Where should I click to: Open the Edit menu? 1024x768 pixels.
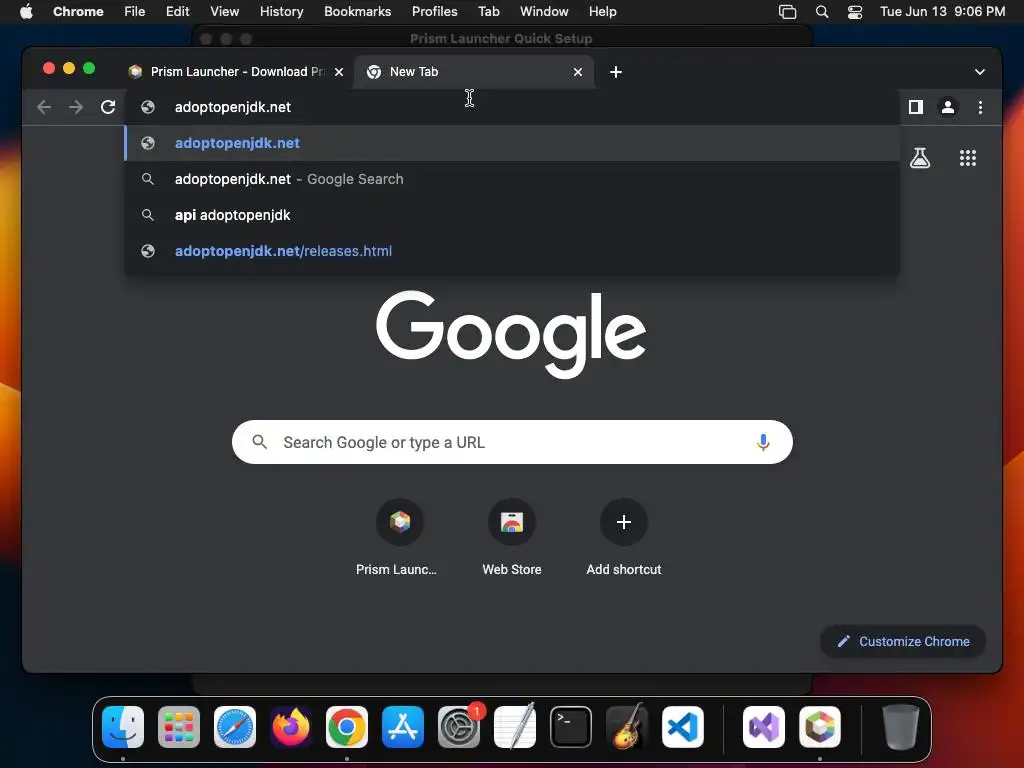177,12
